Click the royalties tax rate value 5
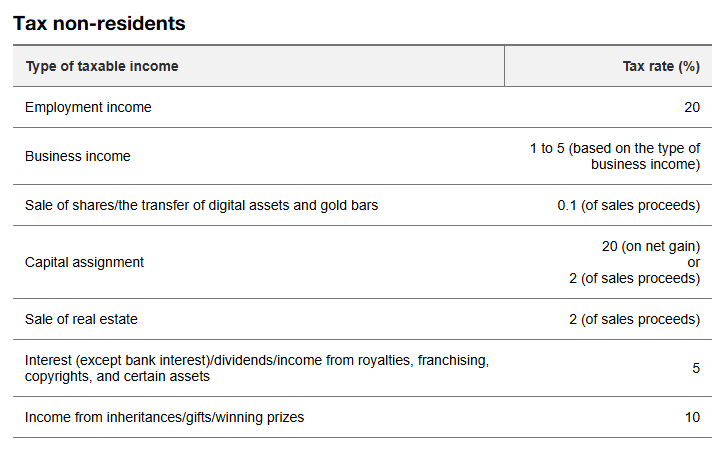The image size is (728, 461). click(x=696, y=368)
